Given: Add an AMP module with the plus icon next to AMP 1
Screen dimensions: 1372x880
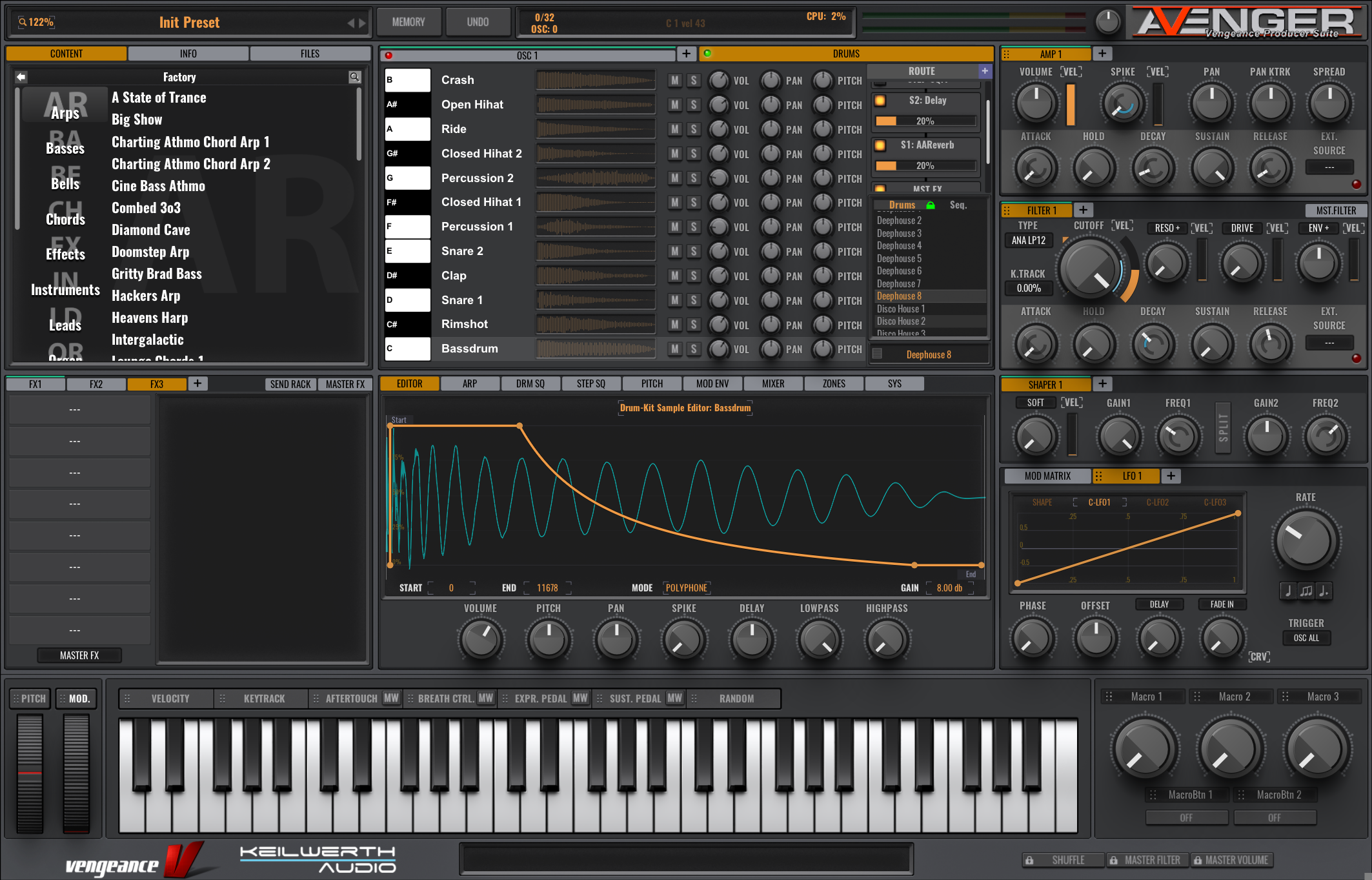Looking at the screenshot, I should point(1102,54).
